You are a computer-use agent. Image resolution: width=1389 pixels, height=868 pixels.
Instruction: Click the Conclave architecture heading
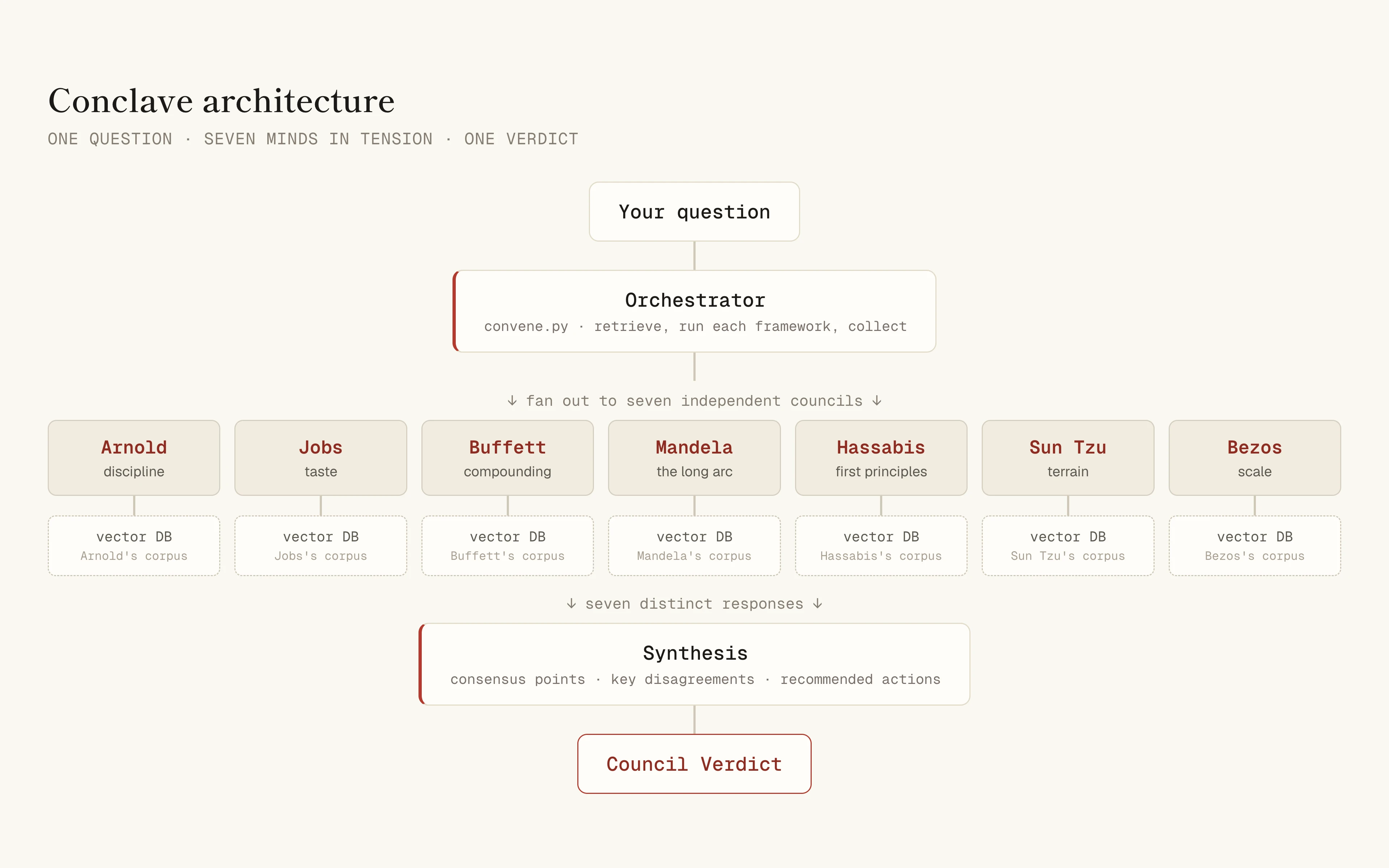pyautogui.click(x=221, y=101)
